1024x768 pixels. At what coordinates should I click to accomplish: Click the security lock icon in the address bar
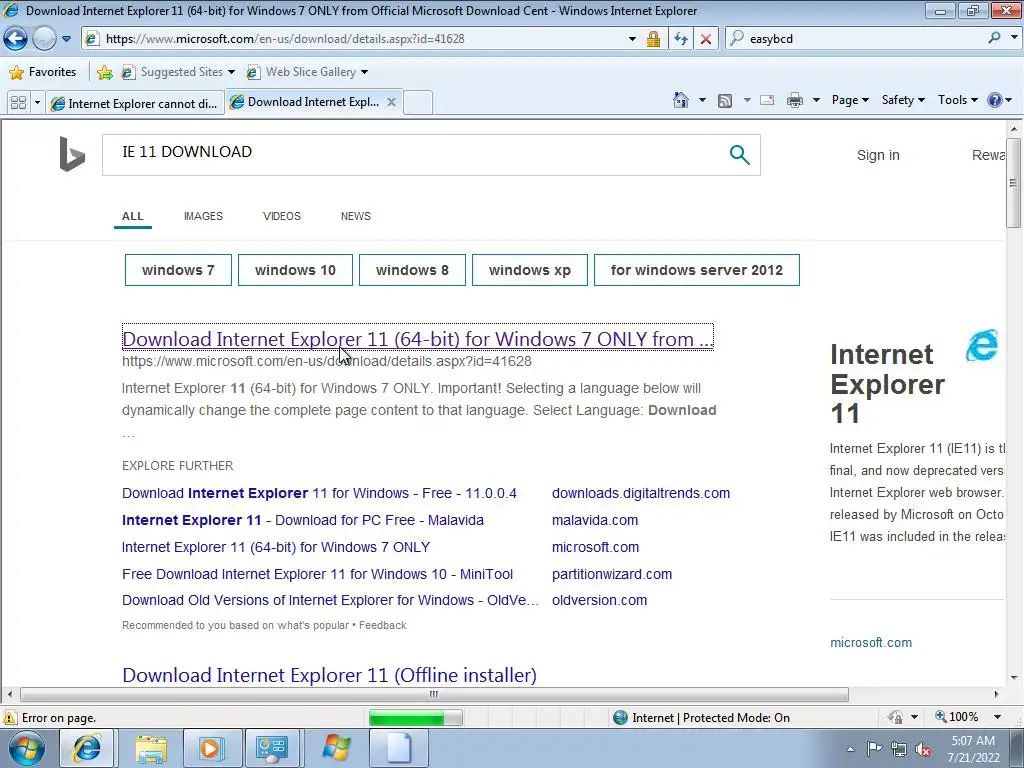[x=653, y=39]
